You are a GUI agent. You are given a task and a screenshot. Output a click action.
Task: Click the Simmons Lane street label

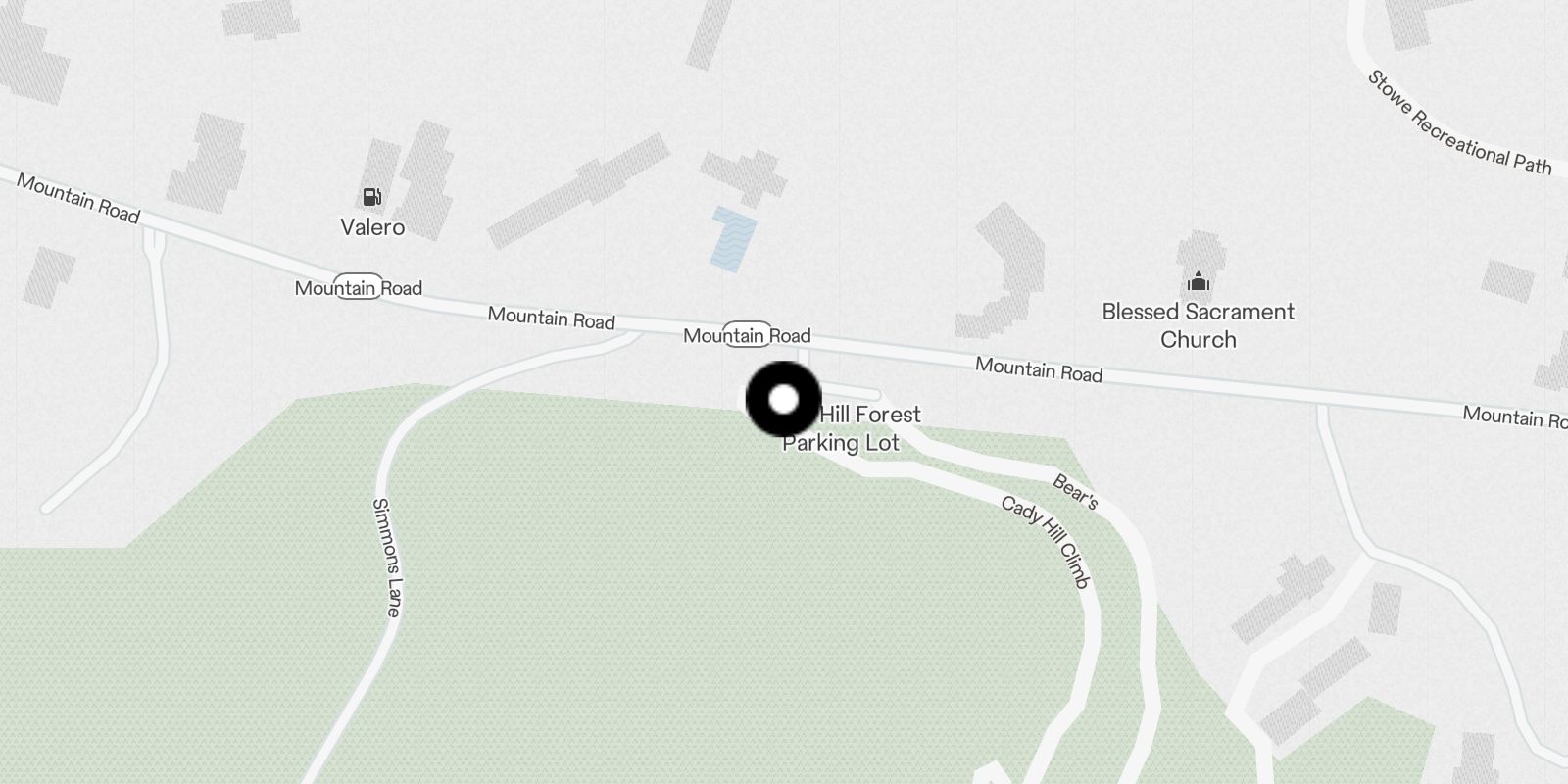(387, 557)
